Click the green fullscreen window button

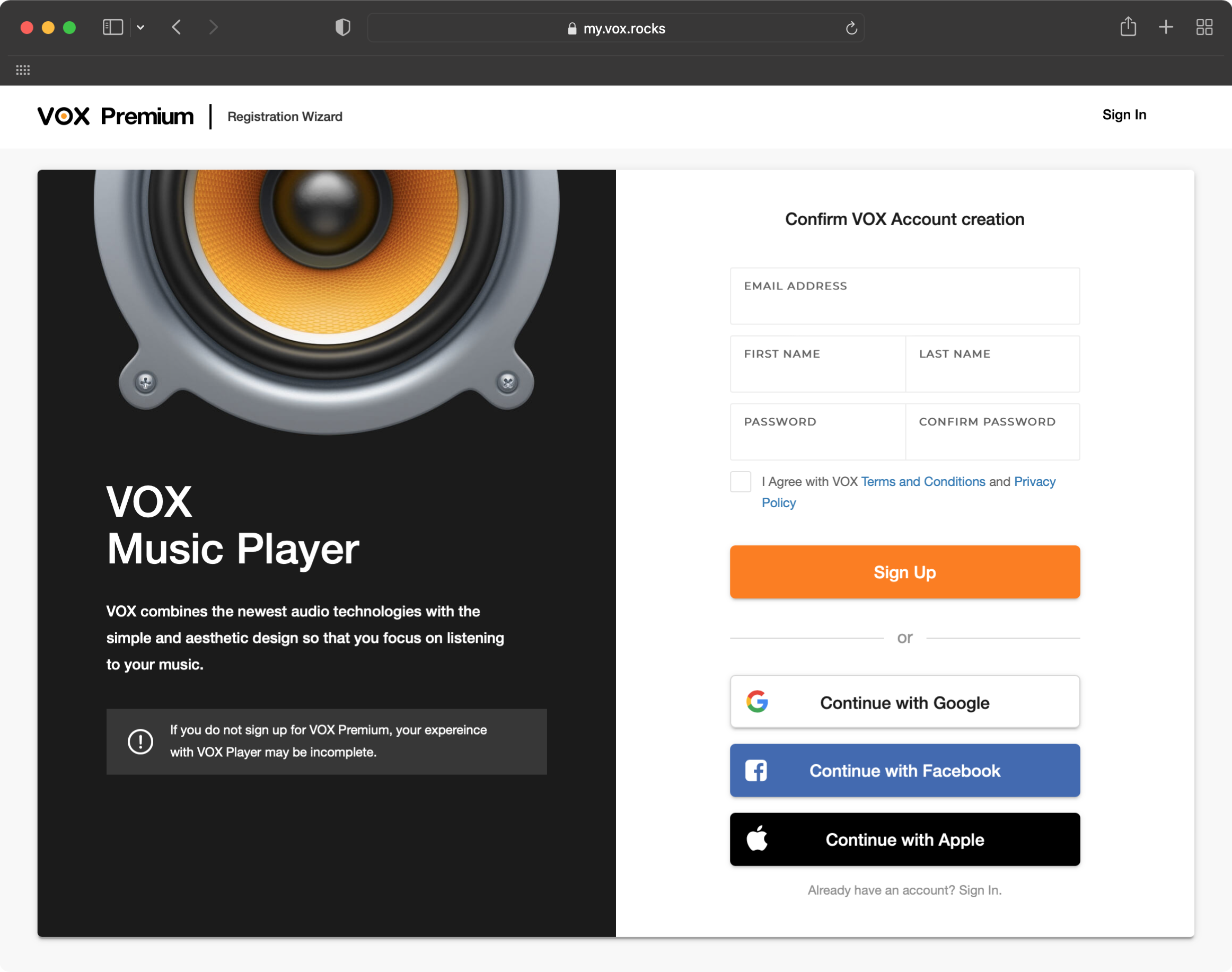[69, 28]
